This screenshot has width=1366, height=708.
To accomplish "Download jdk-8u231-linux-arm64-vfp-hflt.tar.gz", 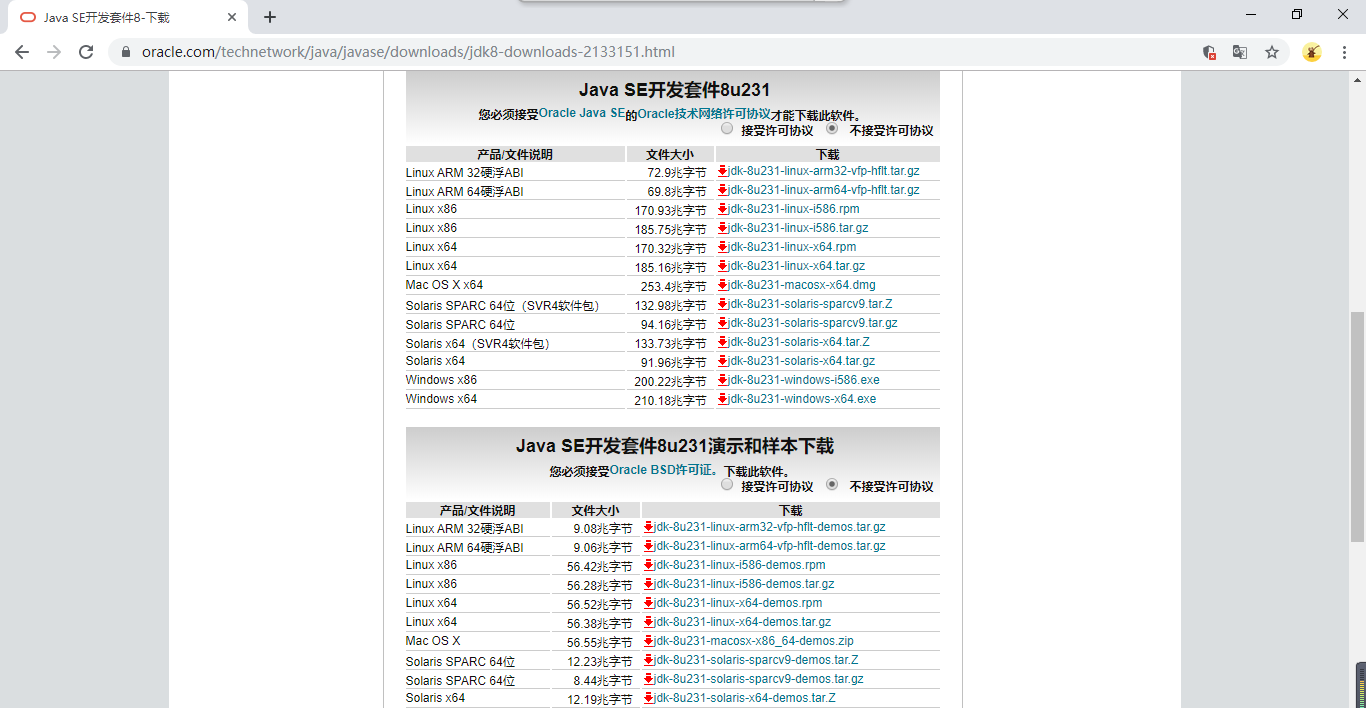I will (x=824, y=190).
